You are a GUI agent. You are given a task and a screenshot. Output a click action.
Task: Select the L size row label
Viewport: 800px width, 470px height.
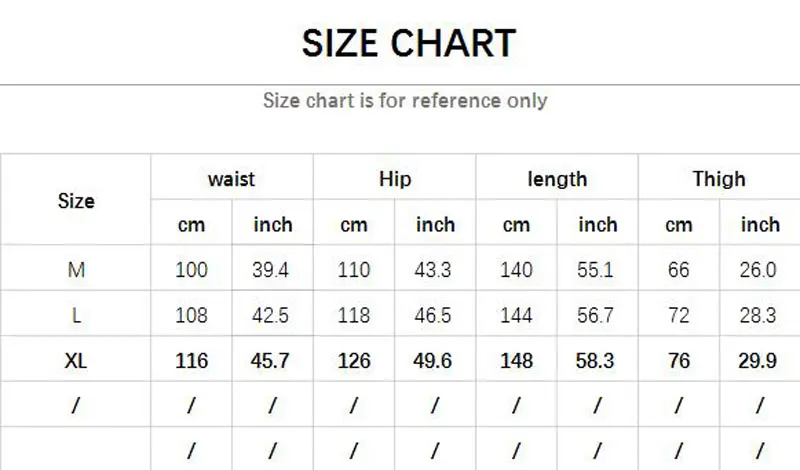76,315
